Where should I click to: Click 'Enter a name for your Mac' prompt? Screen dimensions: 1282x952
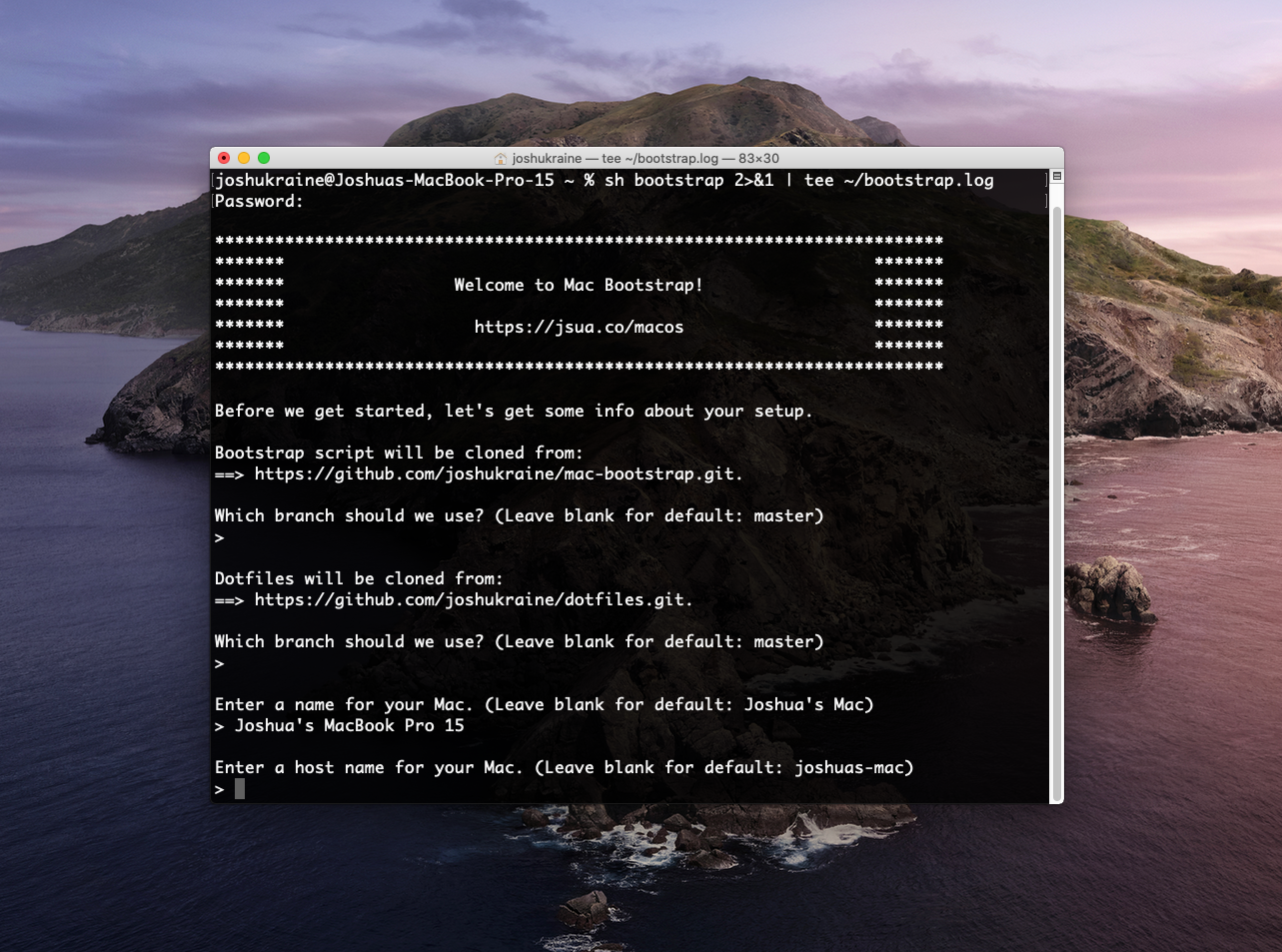[x=544, y=704]
